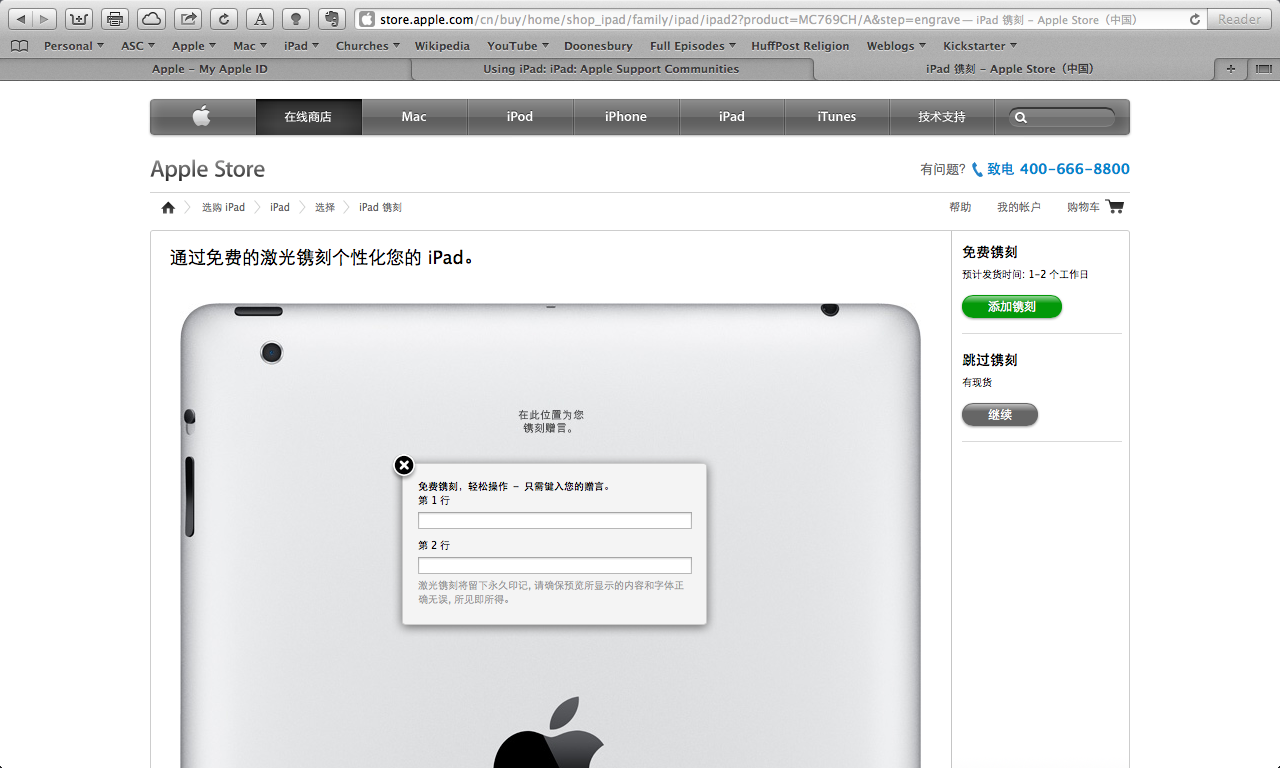Expand the Weblogs bookmarks folder
This screenshot has width=1280, height=768.
pos(897,46)
